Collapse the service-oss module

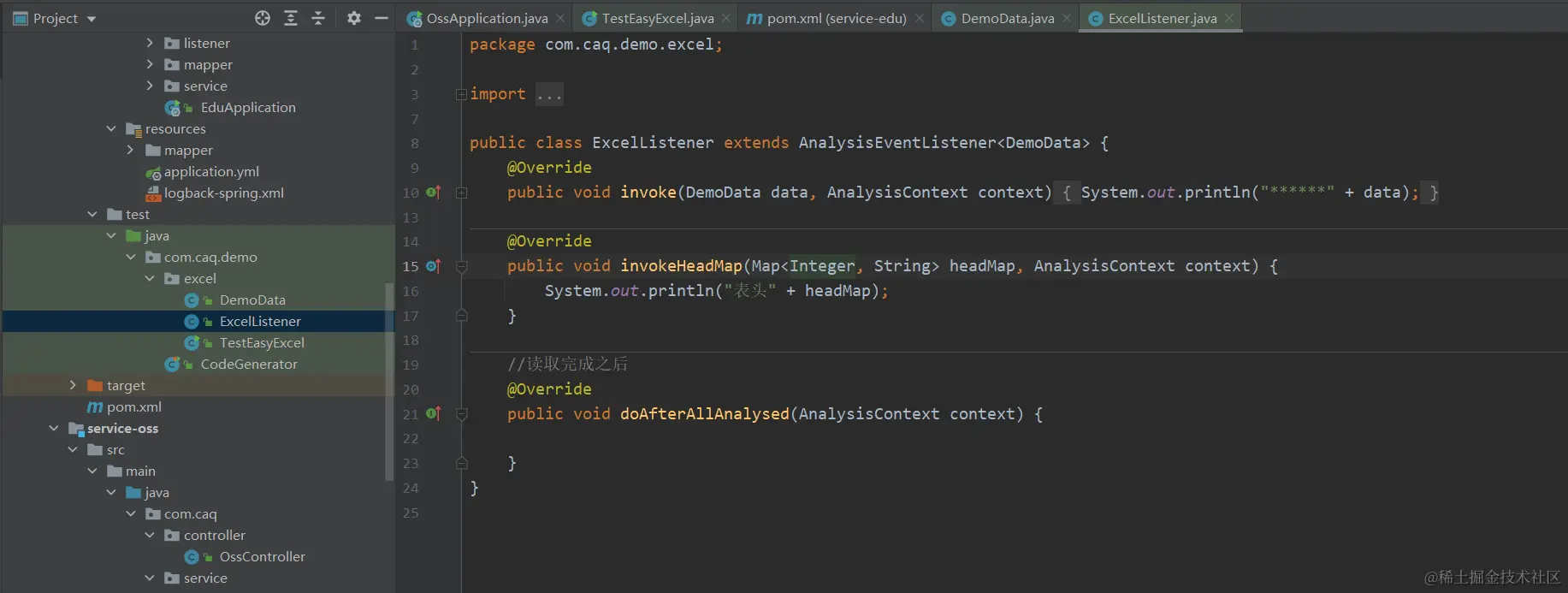pyautogui.click(x=54, y=428)
